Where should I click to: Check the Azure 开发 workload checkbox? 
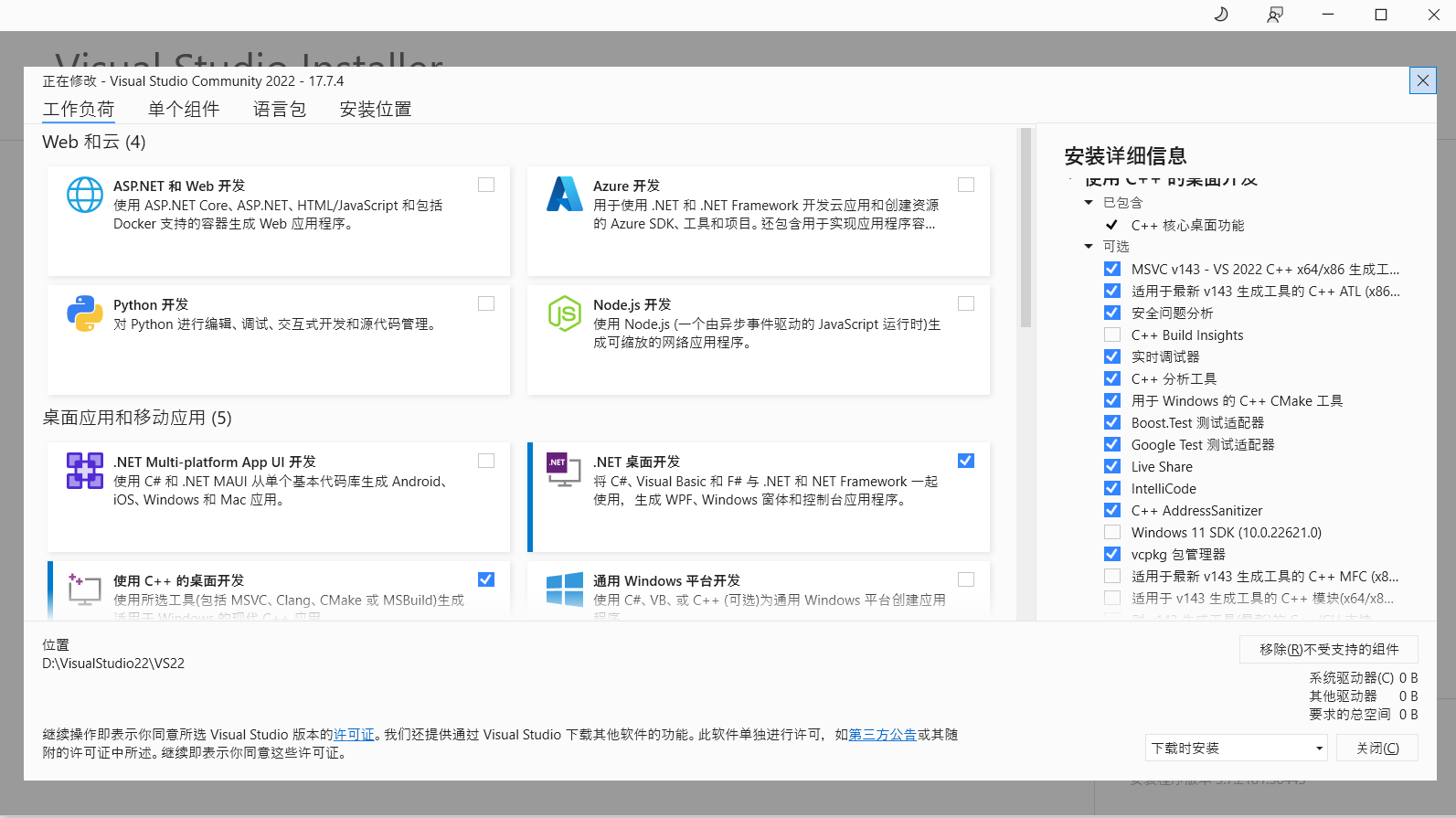pyautogui.click(x=966, y=185)
